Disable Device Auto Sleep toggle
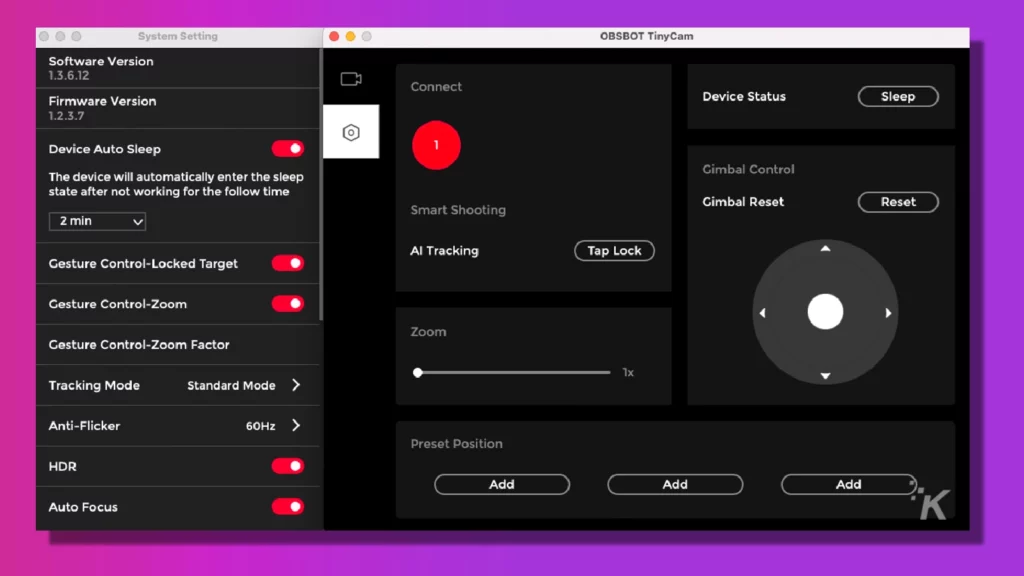 pos(288,149)
